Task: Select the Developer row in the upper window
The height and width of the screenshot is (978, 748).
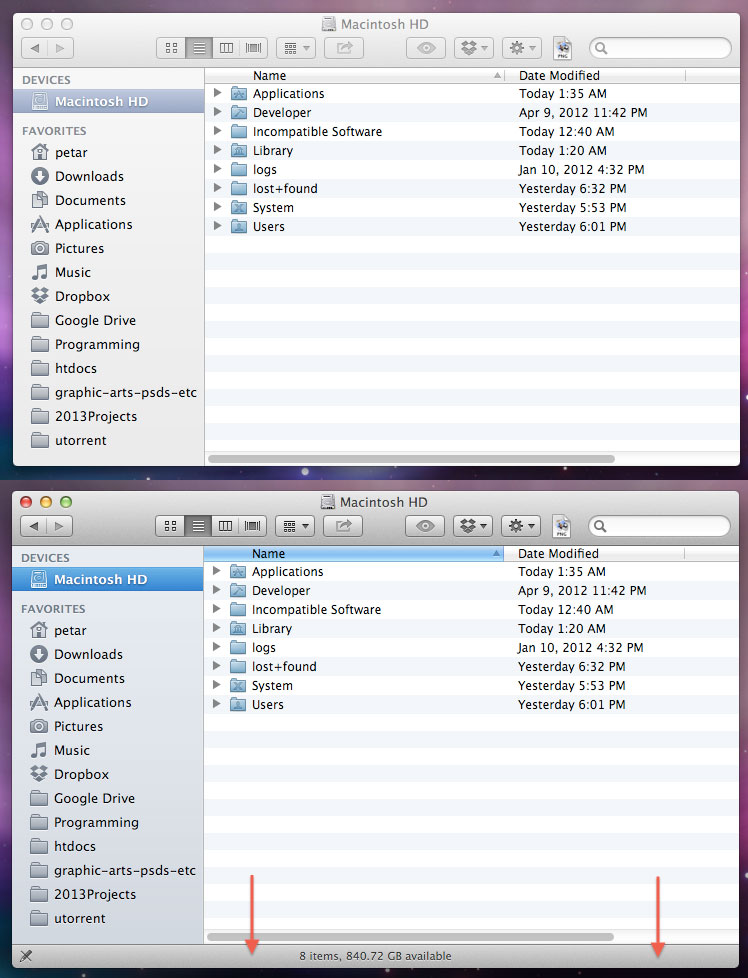Action: point(472,112)
